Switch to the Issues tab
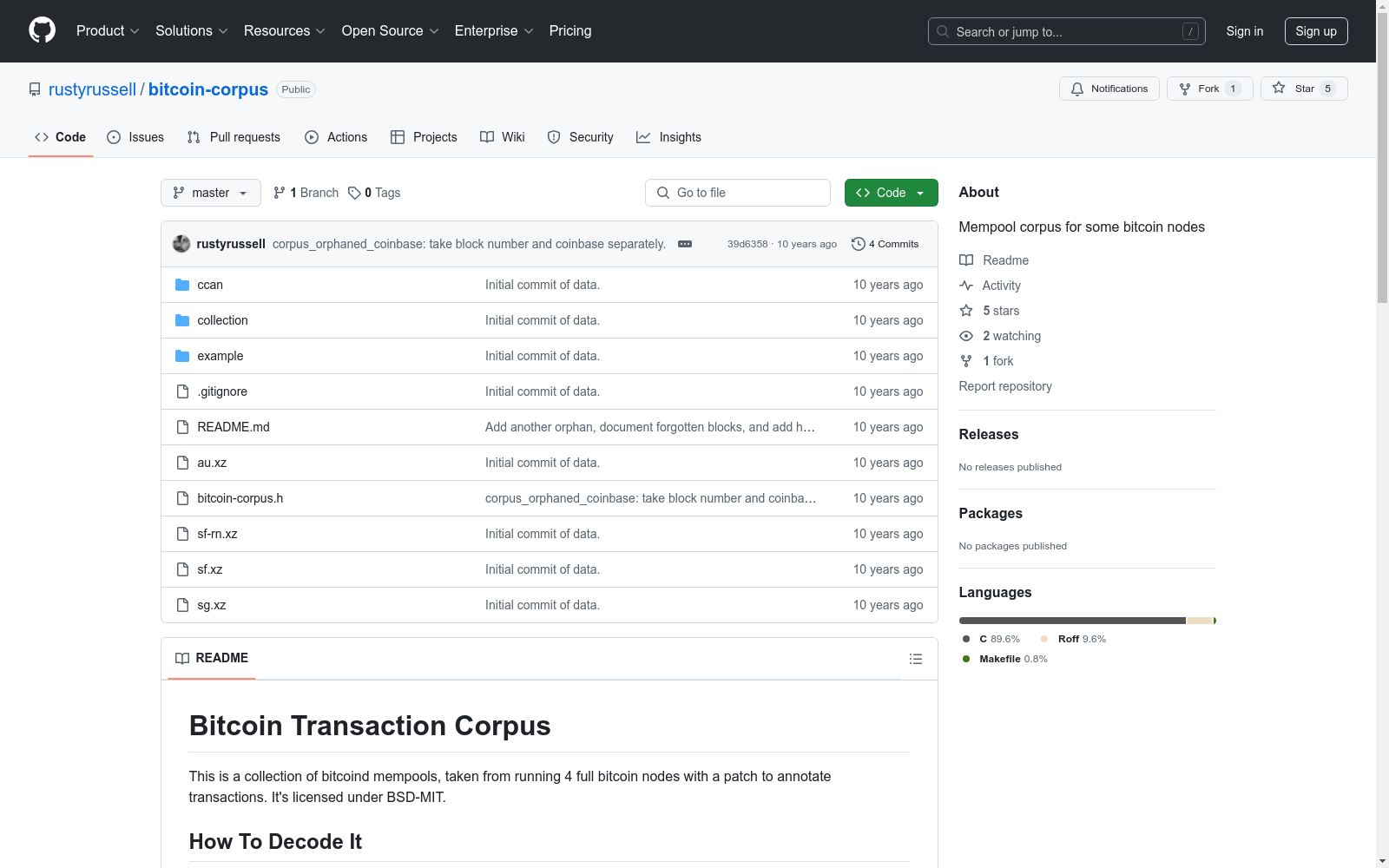The image size is (1389, 868). [x=135, y=137]
